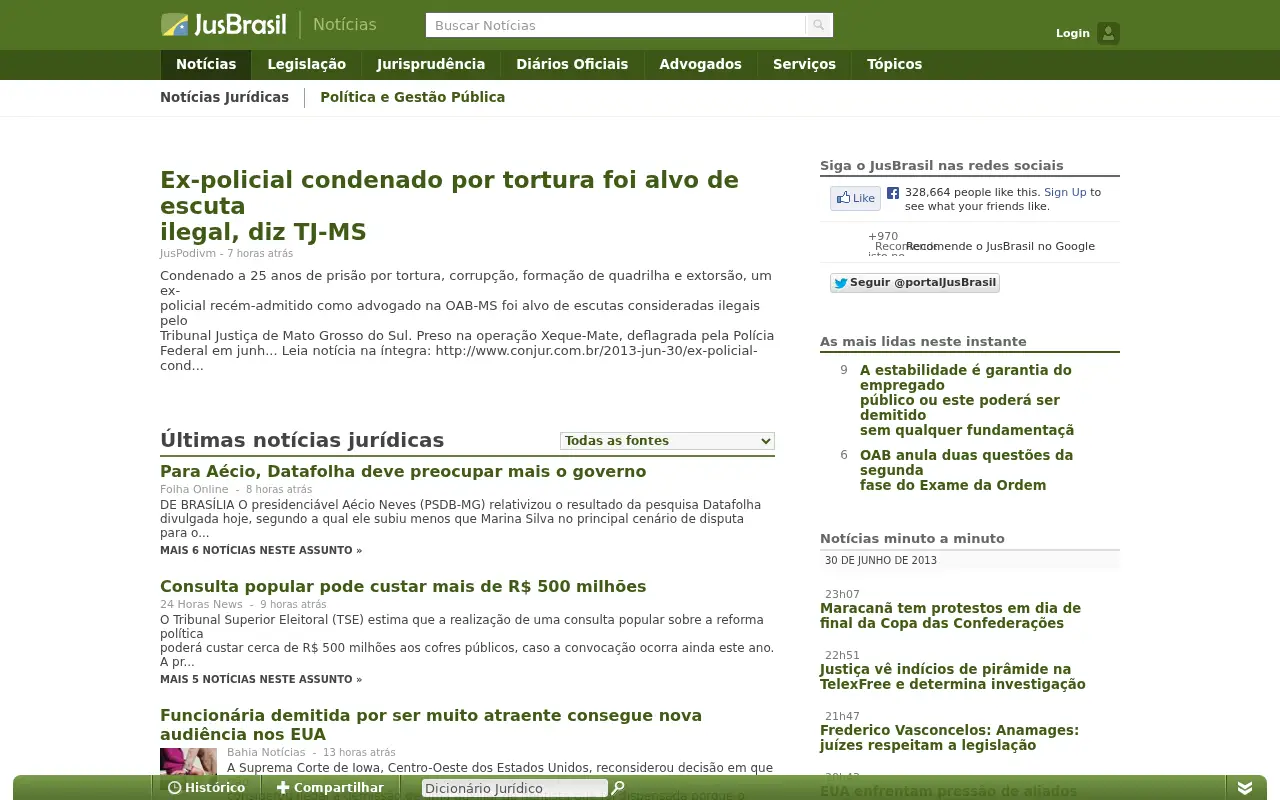Viewport: 1280px width, 800px height.
Task: Click the Funcionária demitida article thumbnail
Action: coord(188,768)
